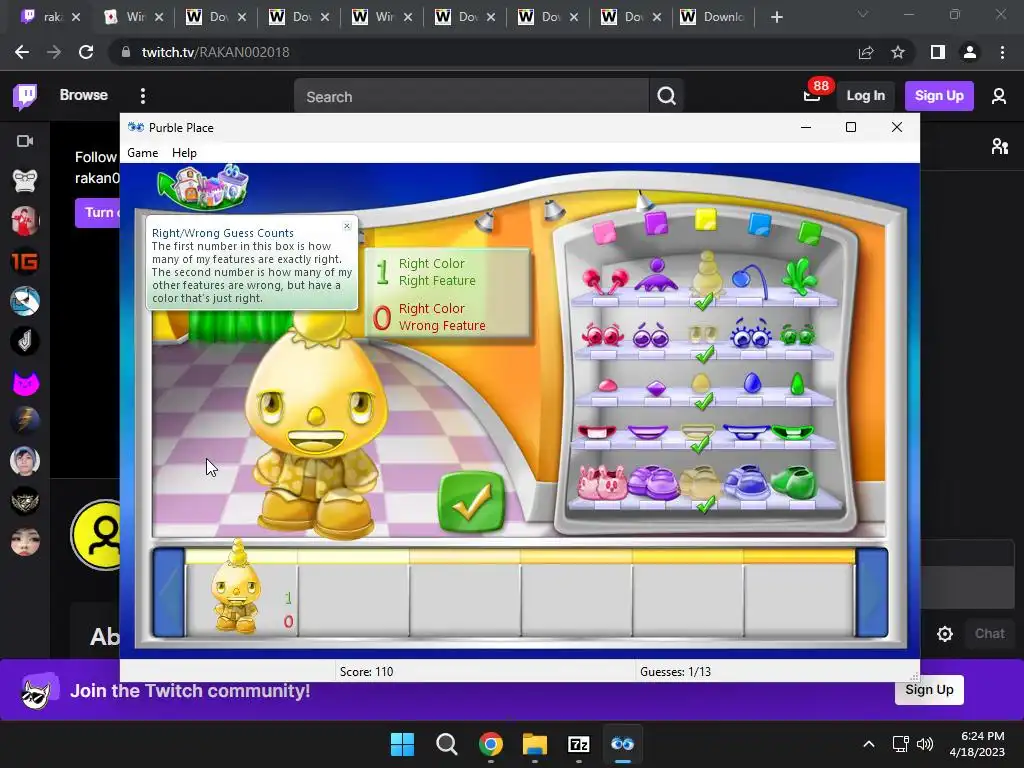Open File Explorer from taskbar
Screen dimensions: 1024x768
pyautogui.click(x=534, y=744)
